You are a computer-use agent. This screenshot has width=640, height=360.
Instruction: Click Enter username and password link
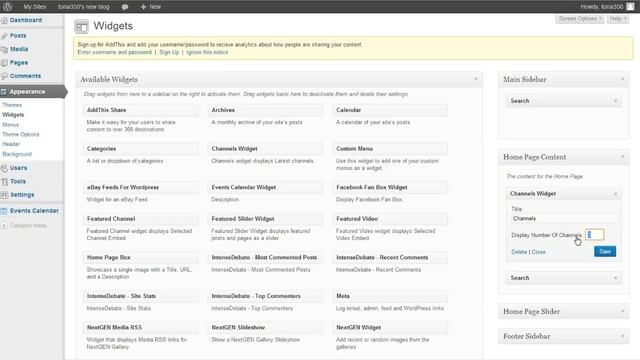coord(115,52)
